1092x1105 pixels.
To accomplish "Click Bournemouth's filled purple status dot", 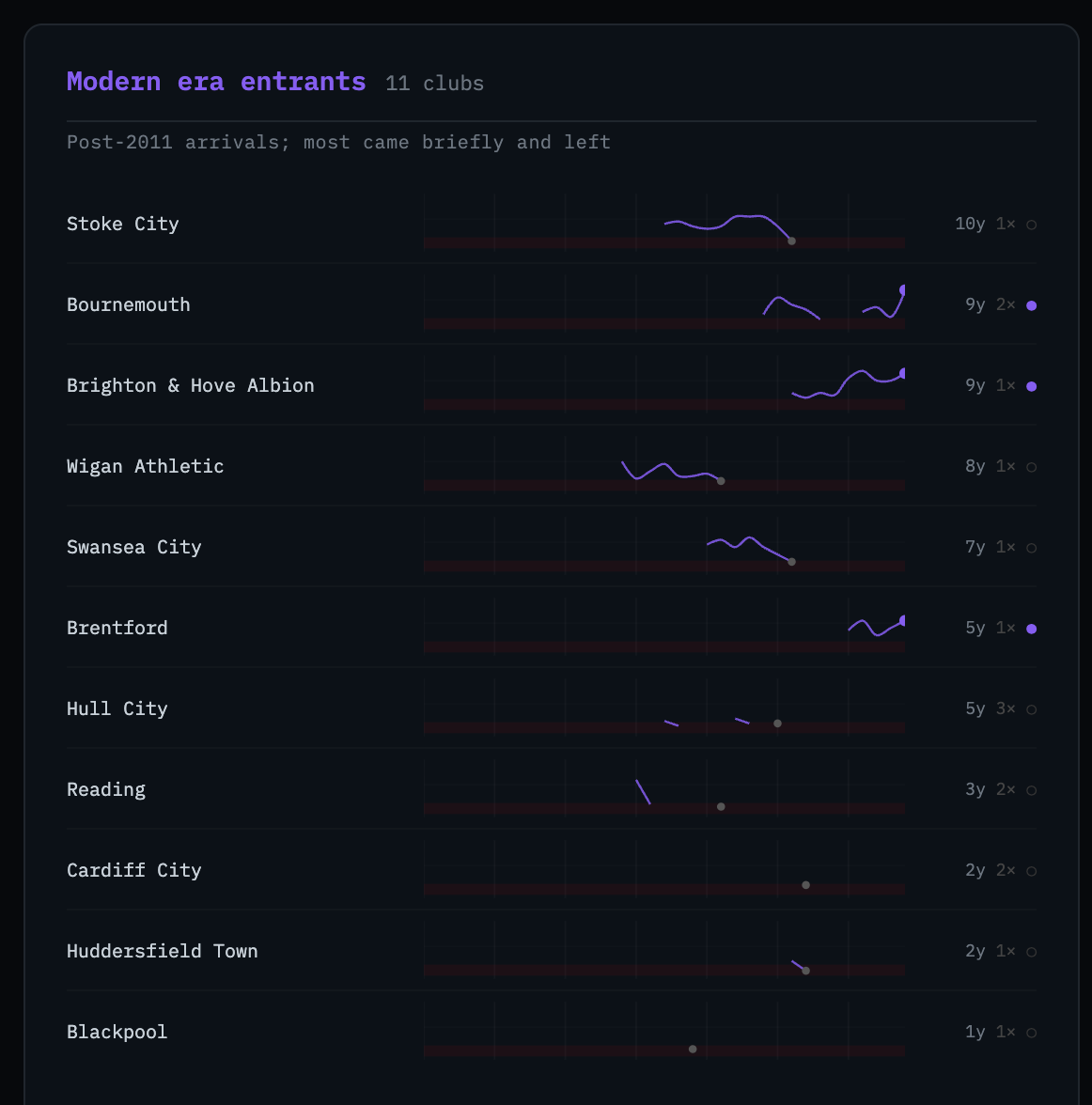I will tap(1031, 305).
